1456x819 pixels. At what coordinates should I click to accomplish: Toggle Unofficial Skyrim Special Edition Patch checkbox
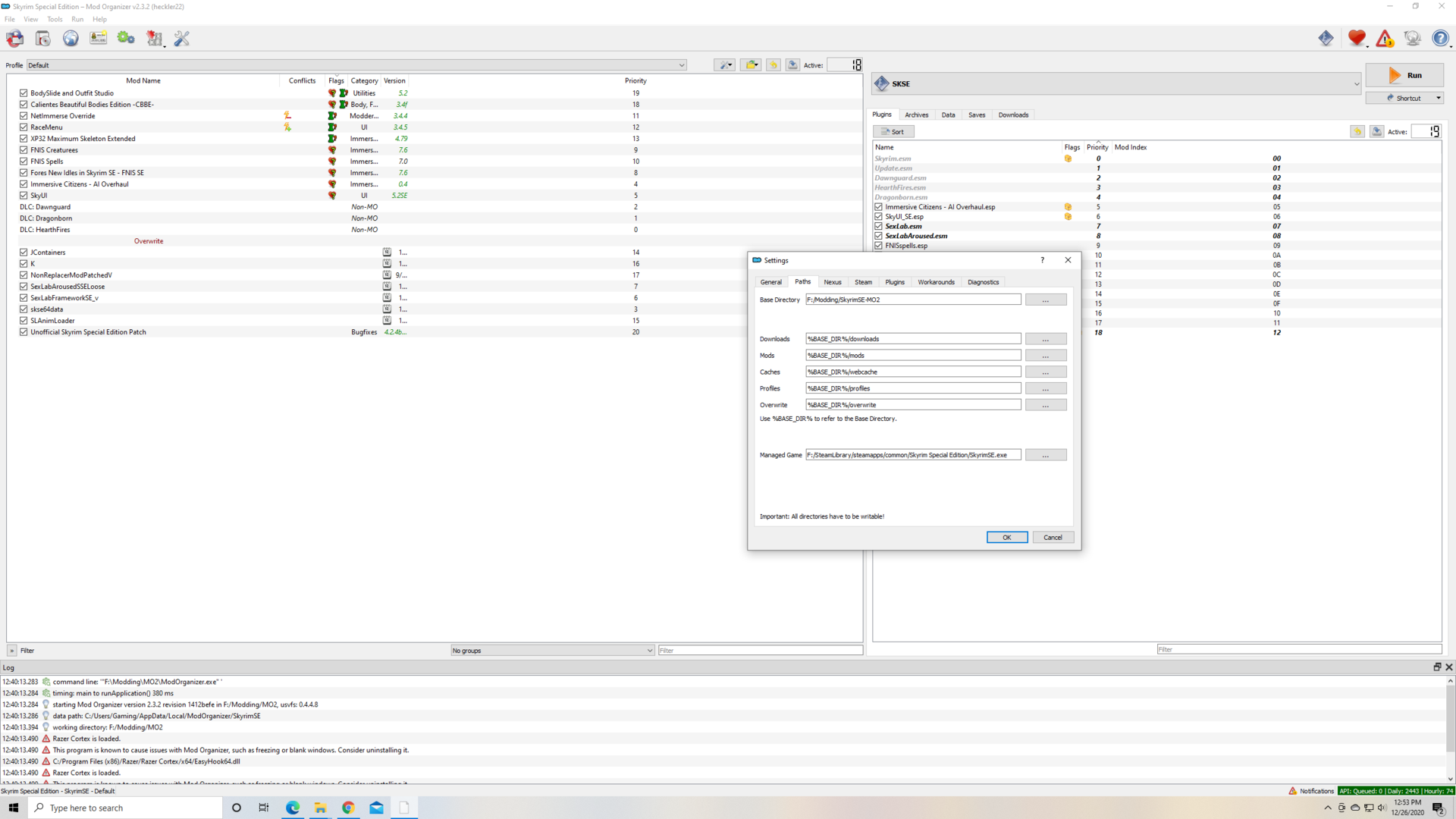(x=24, y=332)
